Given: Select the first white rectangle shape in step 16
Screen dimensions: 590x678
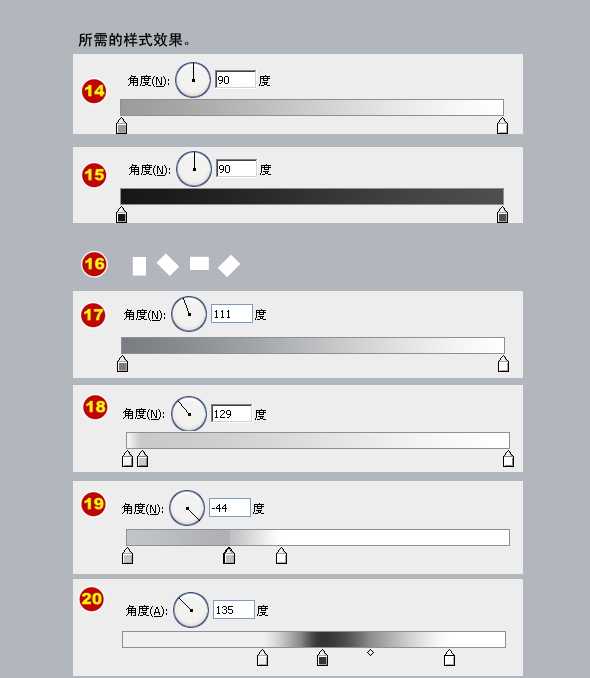Looking at the screenshot, I should [139, 266].
